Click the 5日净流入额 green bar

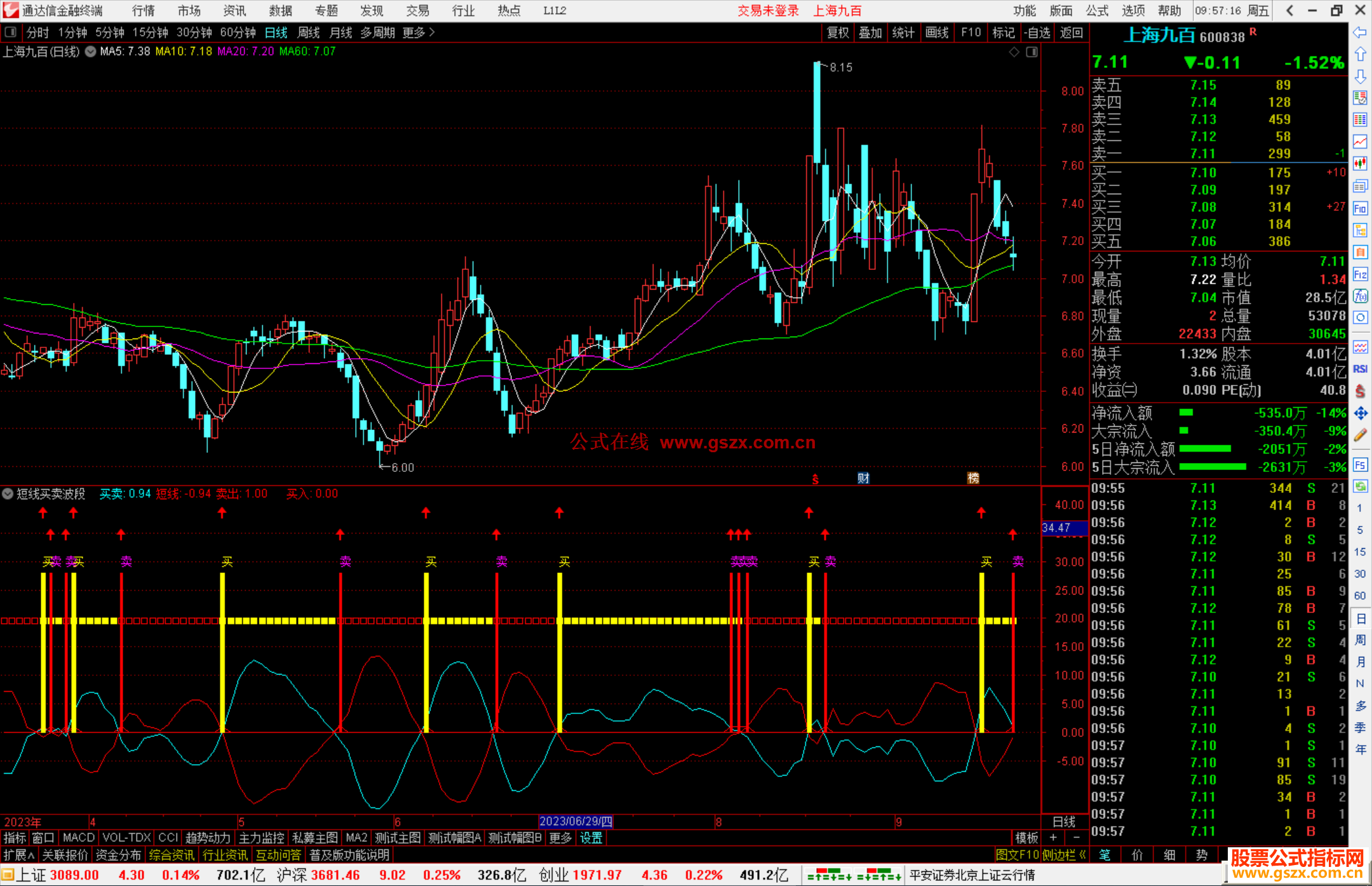tap(1205, 449)
